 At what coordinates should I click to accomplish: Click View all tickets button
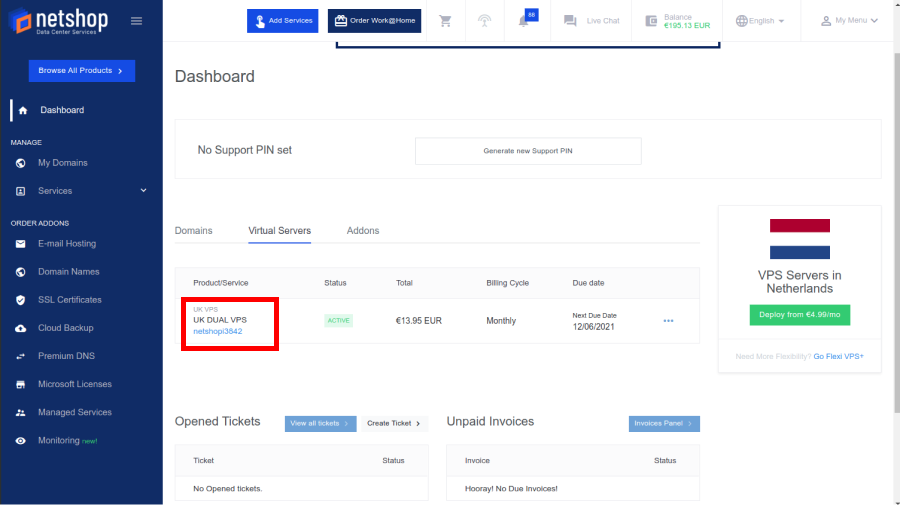point(320,424)
